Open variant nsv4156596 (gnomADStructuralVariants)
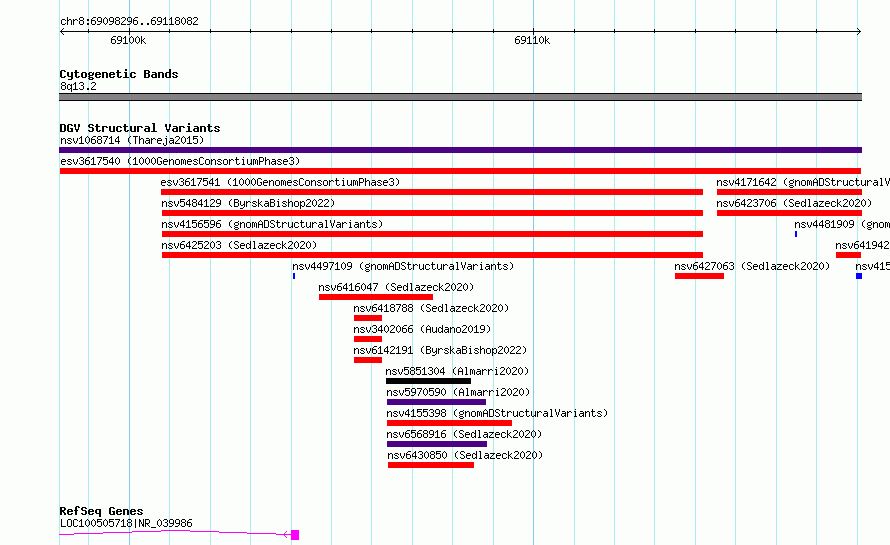The height and width of the screenshot is (545, 890). 272,224
